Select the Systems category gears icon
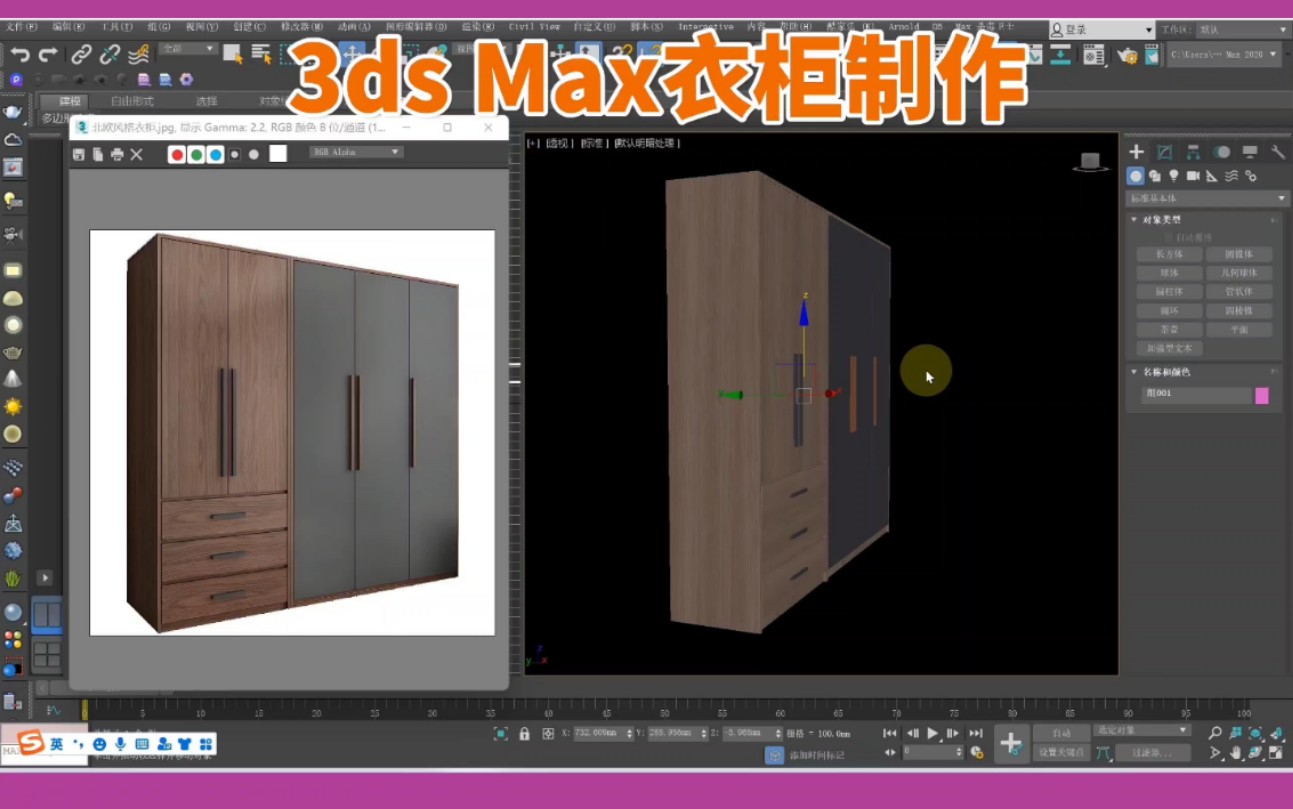This screenshot has height=809, width=1293. pyautogui.click(x=1250, y=176)
